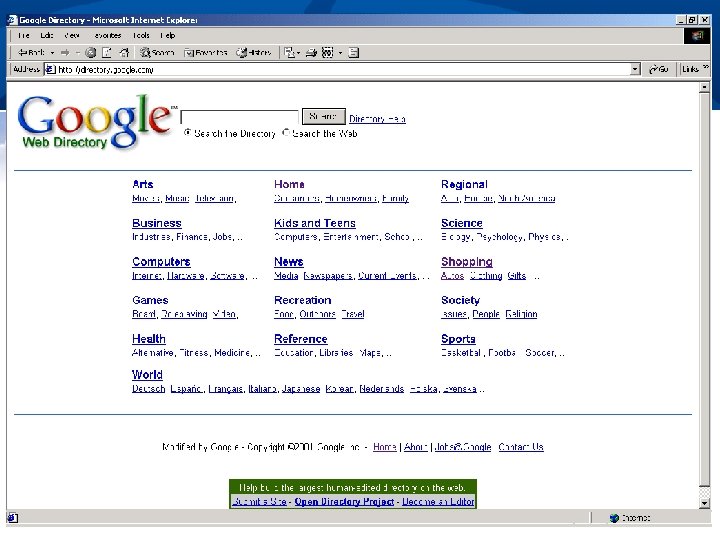Open the Search pane from the toolbar
Viewport: 720px width, 540px height.
[x=158, y=52]
